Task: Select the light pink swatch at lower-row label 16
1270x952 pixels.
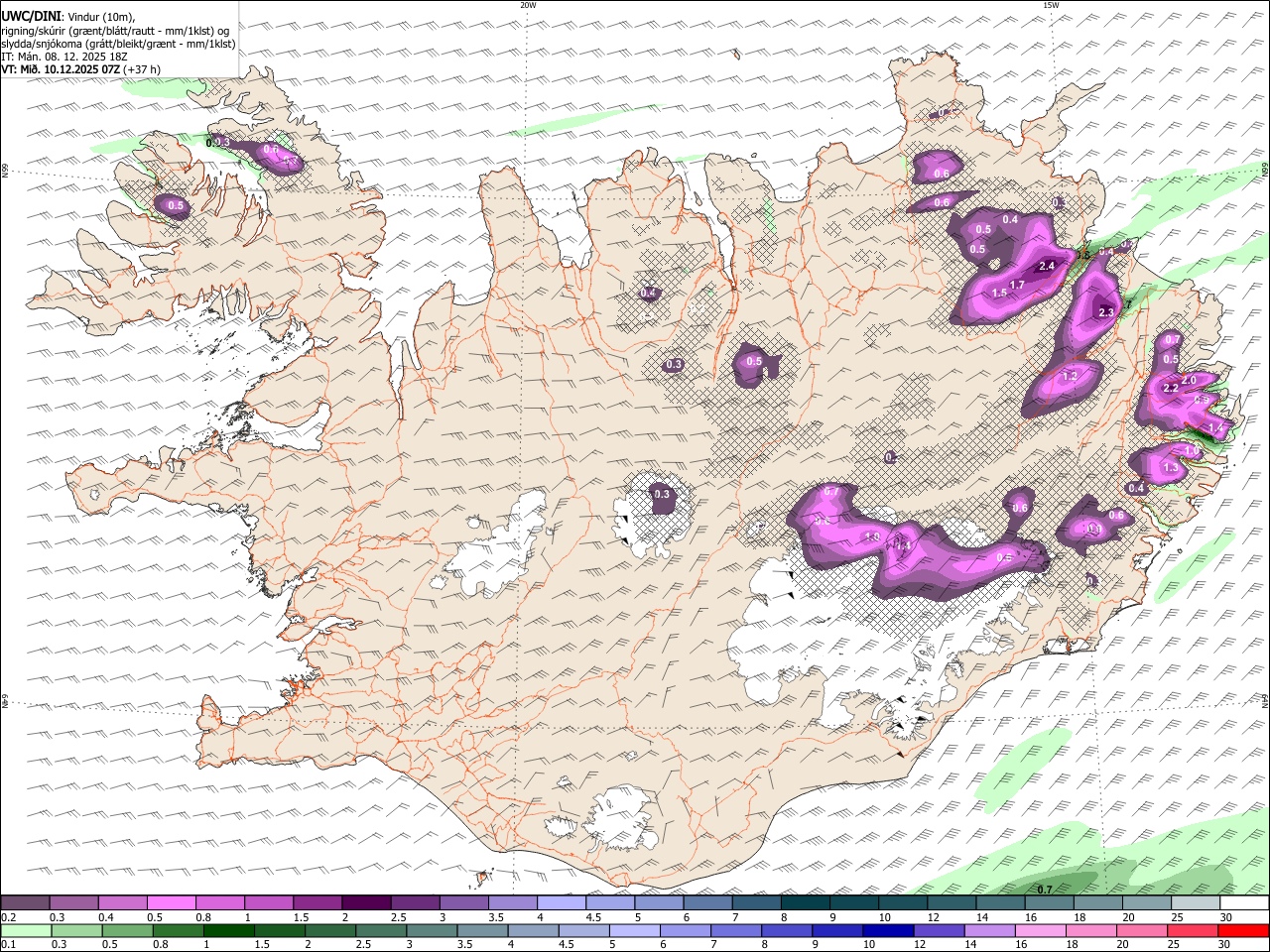Action: click(1039, 931)
